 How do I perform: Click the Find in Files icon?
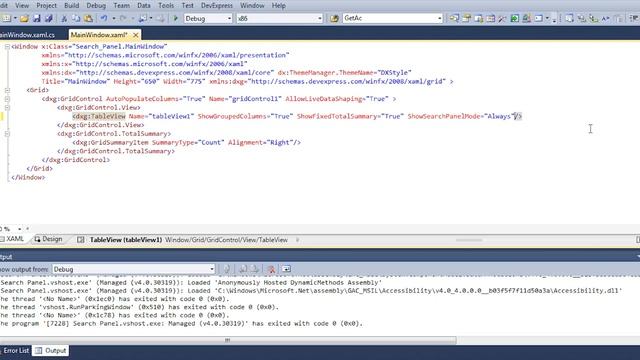coord(334,18)
